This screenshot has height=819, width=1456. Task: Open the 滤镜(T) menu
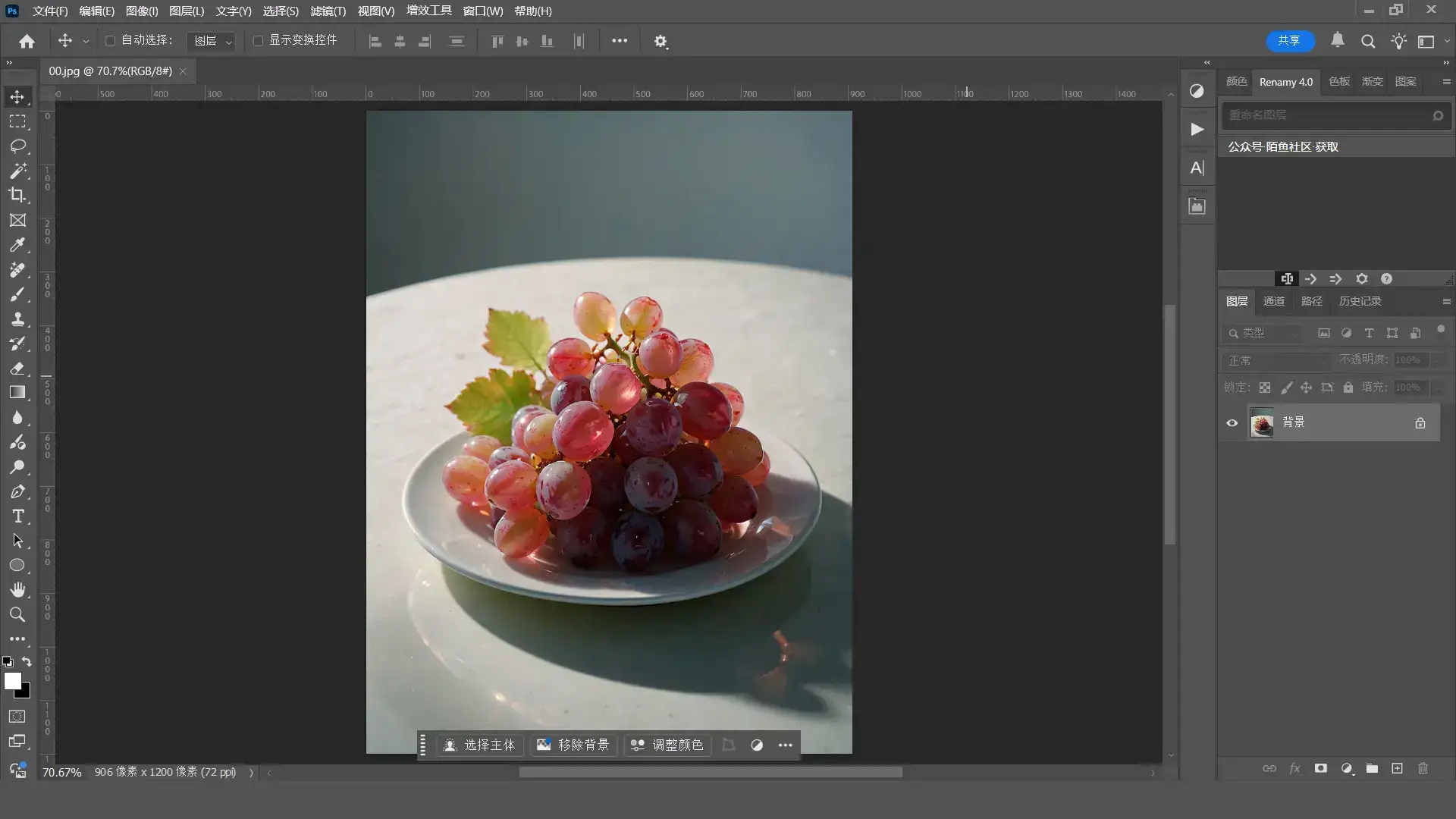328,11
